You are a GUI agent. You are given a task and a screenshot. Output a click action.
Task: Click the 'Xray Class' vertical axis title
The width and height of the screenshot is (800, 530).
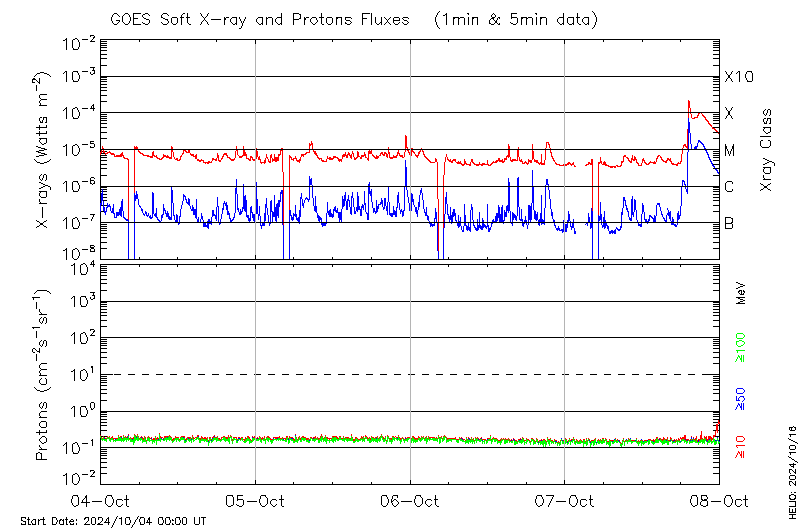[x=766, y=150]
